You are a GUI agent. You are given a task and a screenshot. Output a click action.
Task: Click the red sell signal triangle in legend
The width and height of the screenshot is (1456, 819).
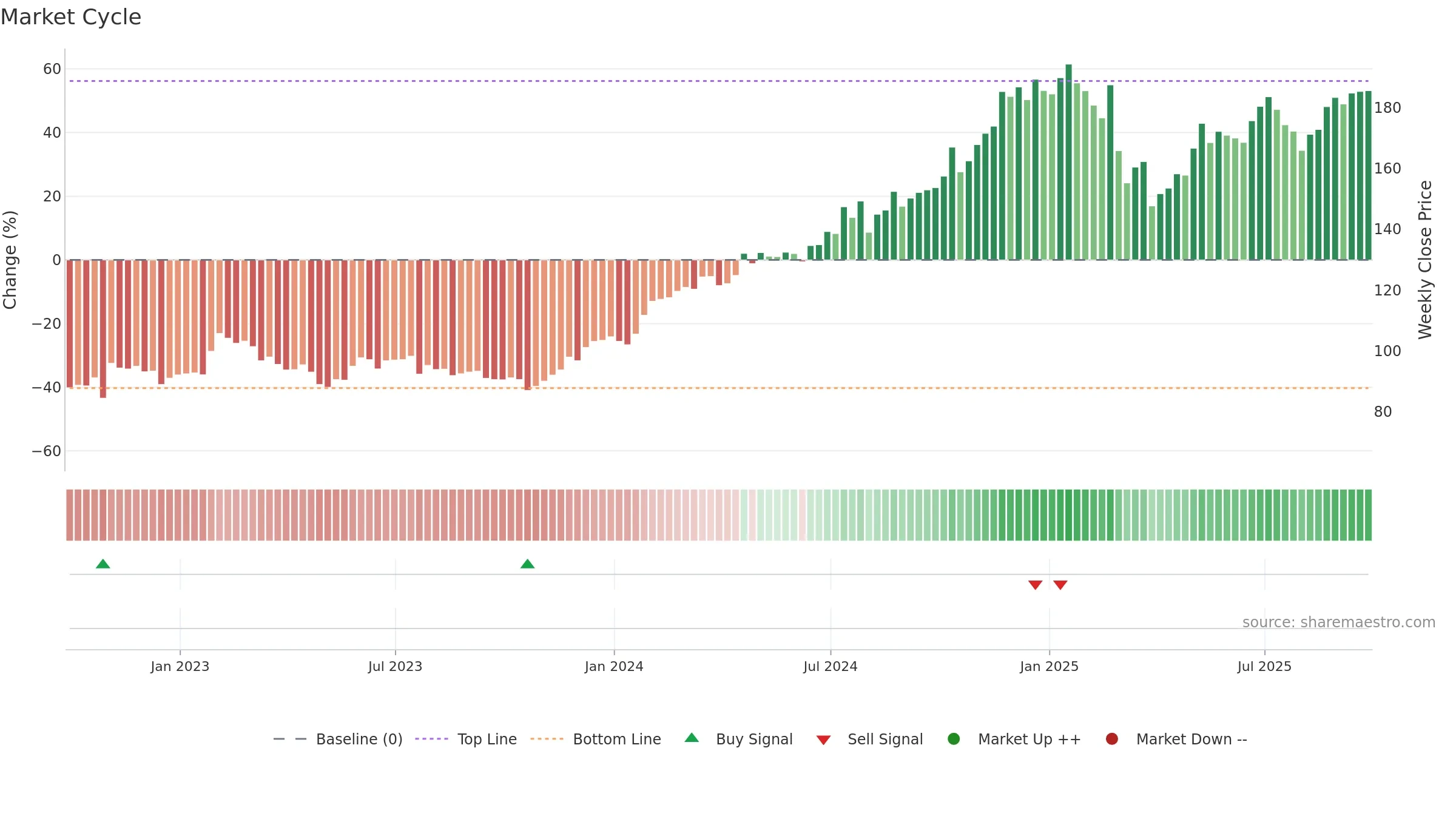point(823,740)
